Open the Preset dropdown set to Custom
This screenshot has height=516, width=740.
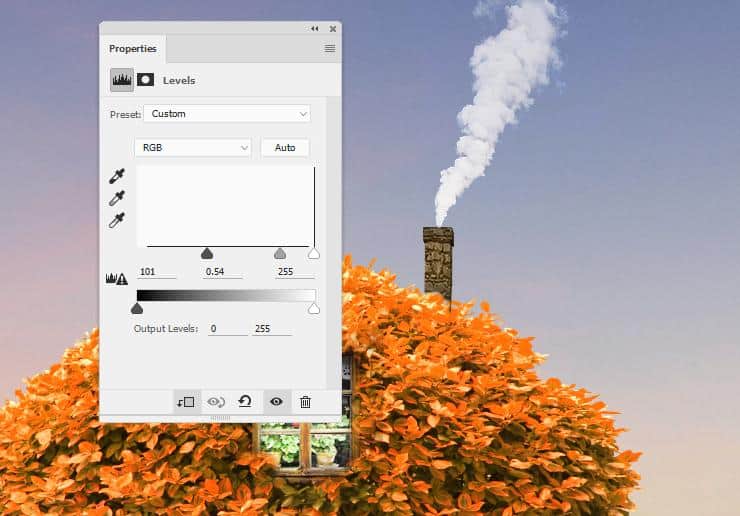pos(227,114)
